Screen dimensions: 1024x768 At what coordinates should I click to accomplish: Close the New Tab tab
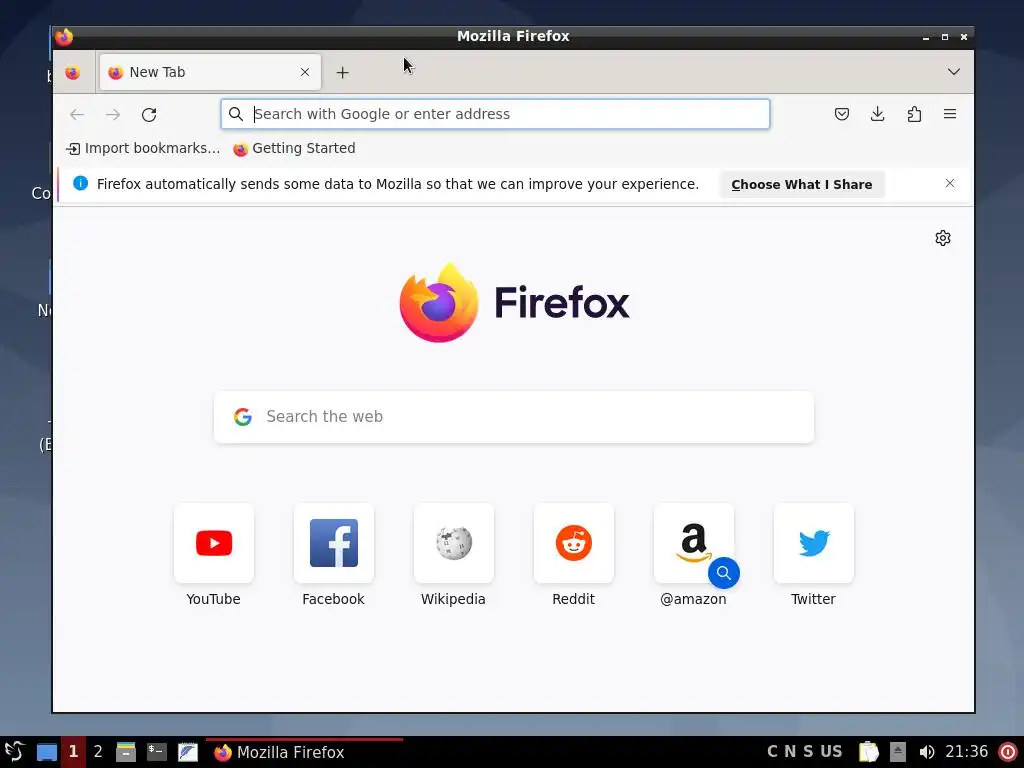(305, 72)
